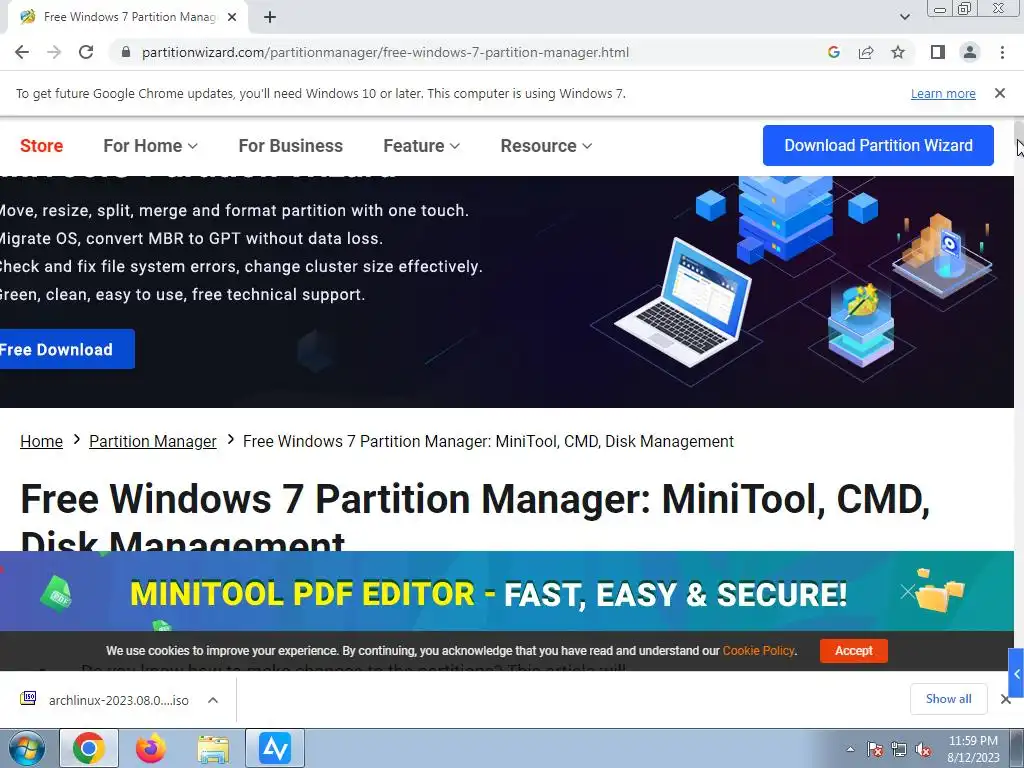The width and height of the screenshot is (1024, 768).
Task: Click the Google icon in address bar
Action: coord(833,52)
